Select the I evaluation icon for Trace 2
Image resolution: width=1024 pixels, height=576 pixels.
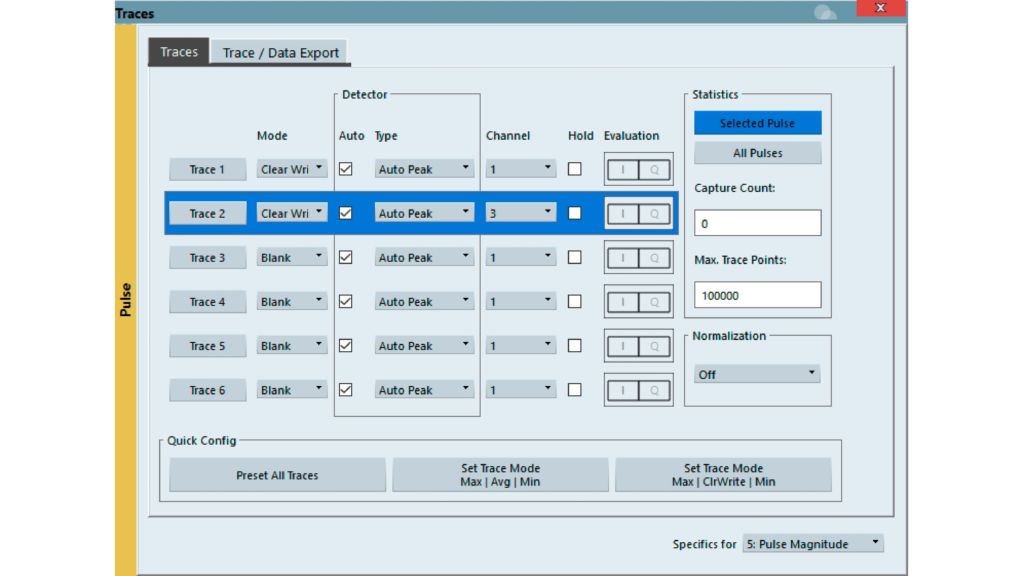coord(624,213)
